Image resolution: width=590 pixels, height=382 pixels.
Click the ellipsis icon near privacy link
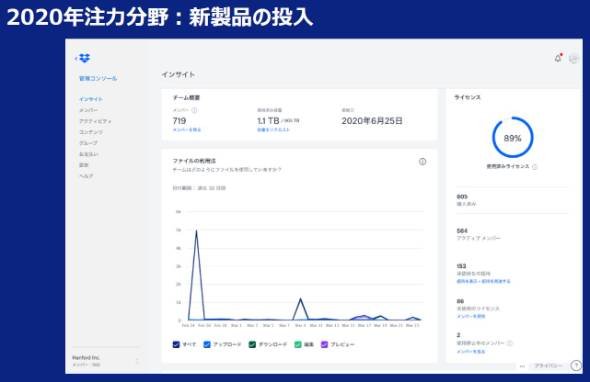click(522, 366)
